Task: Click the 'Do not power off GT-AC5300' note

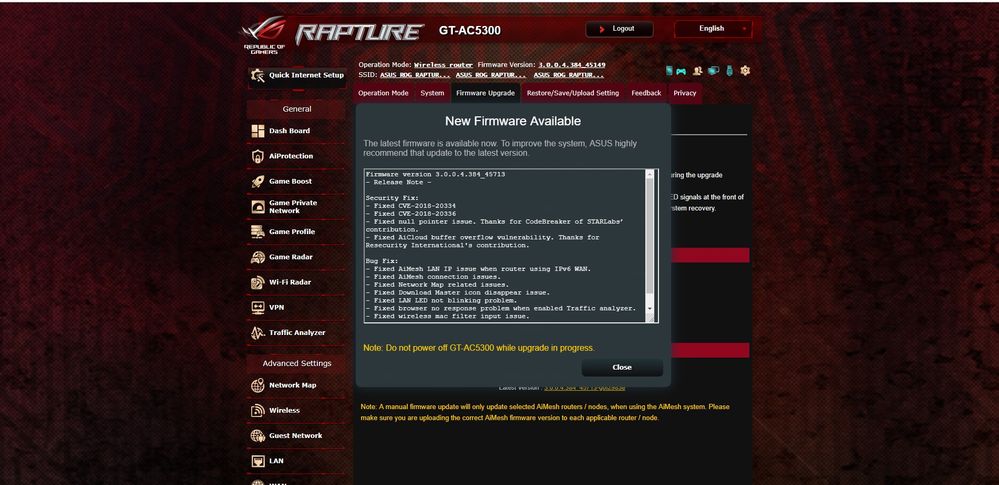Action: [479, 348]
